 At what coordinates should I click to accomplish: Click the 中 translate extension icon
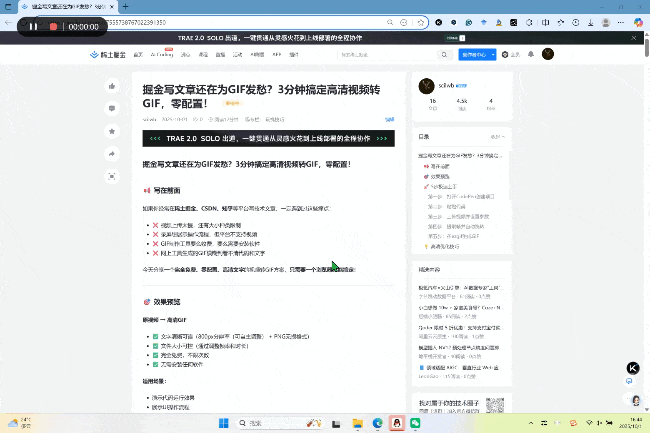pos(545,22)
